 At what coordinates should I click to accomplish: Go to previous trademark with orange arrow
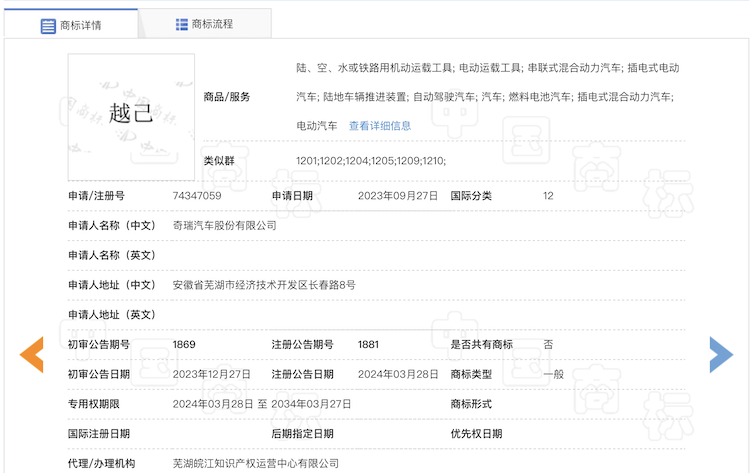[32, 354]
